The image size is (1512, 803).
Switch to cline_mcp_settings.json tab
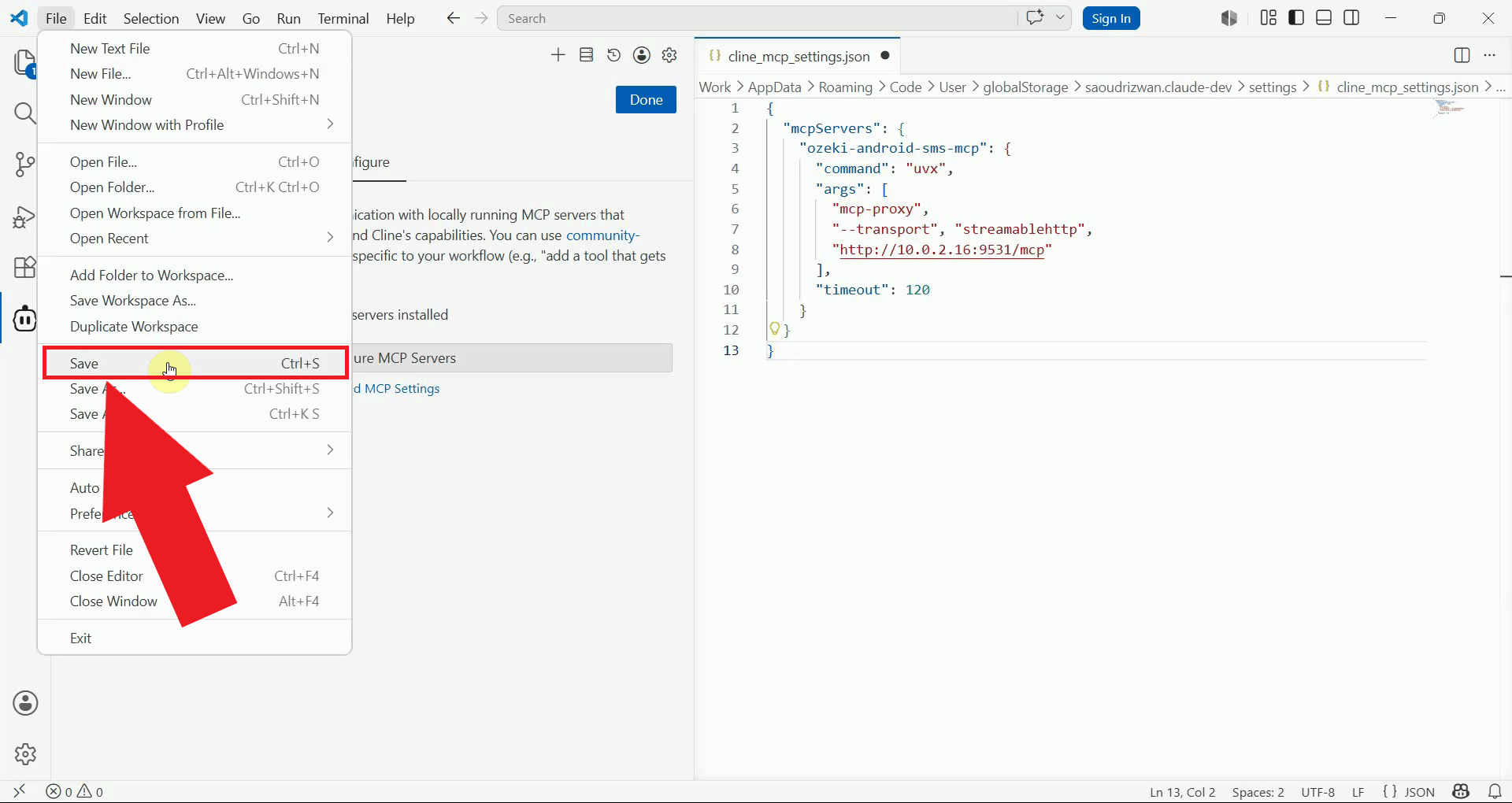(x=799, y=56)
